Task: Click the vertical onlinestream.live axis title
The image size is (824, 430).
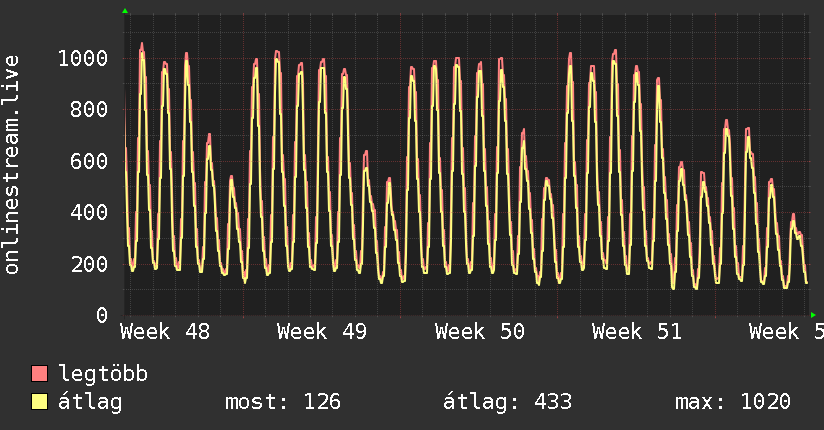Action: click(12, 165)
